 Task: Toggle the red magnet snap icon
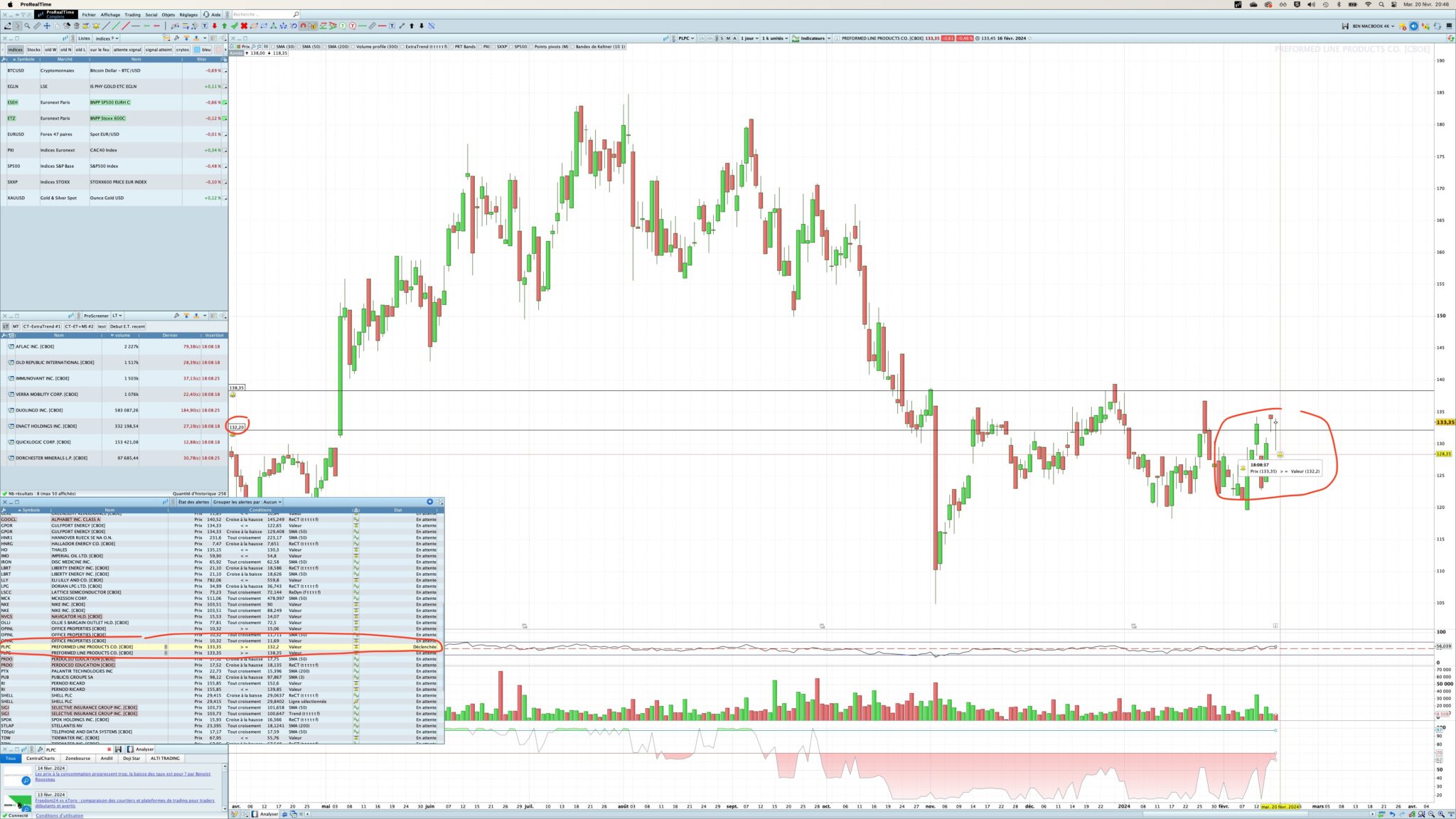click(303, 26)
